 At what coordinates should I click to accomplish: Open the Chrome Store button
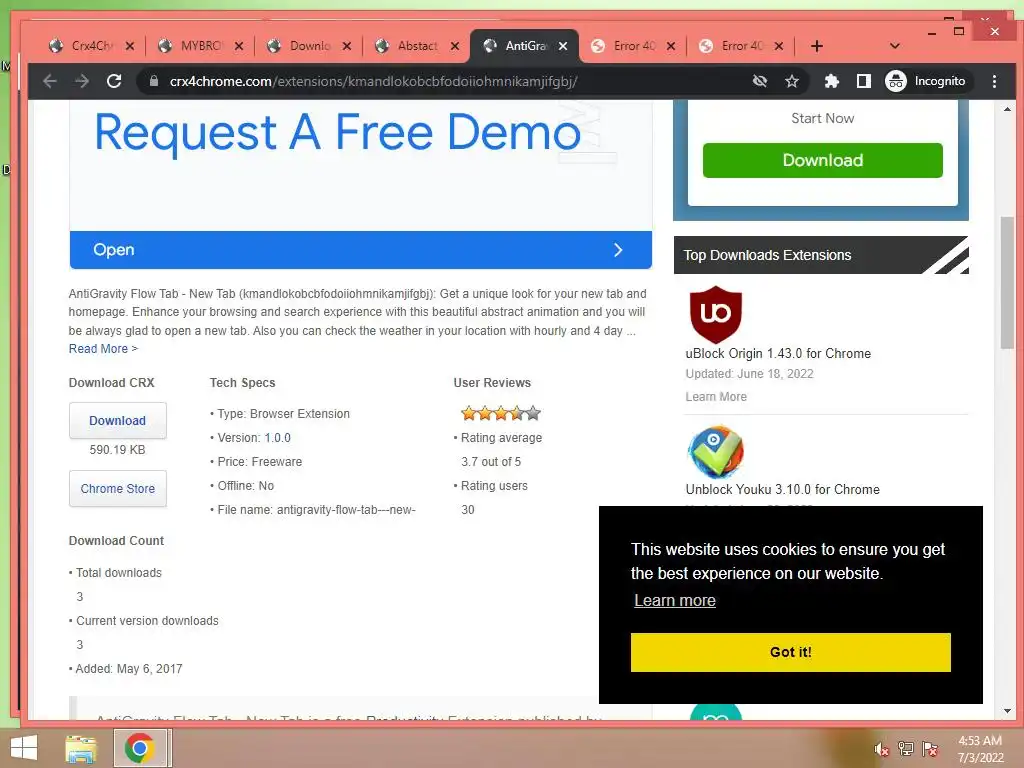(118, 488)
